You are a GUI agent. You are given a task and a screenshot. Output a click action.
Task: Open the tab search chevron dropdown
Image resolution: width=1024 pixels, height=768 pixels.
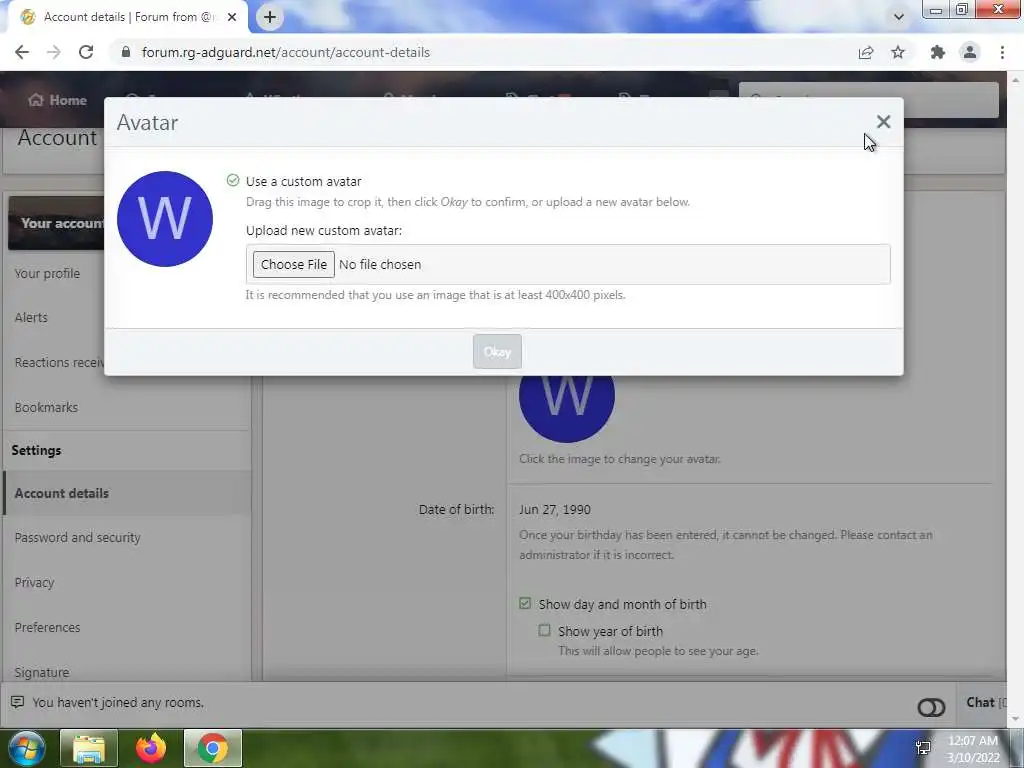pyautogui.click(x=899, y=17)
